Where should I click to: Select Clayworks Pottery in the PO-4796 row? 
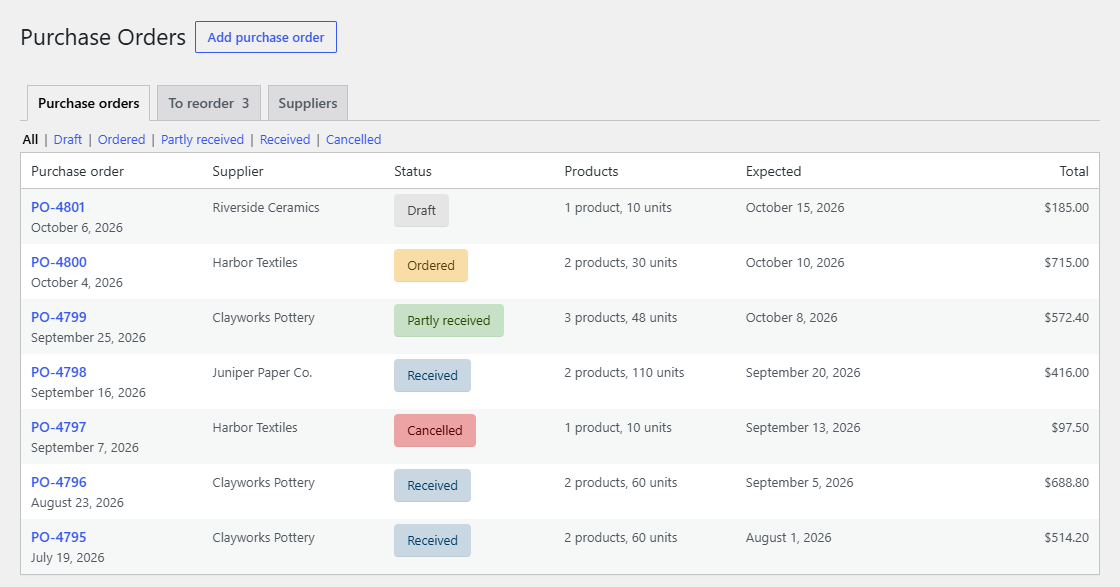point(264,483)
